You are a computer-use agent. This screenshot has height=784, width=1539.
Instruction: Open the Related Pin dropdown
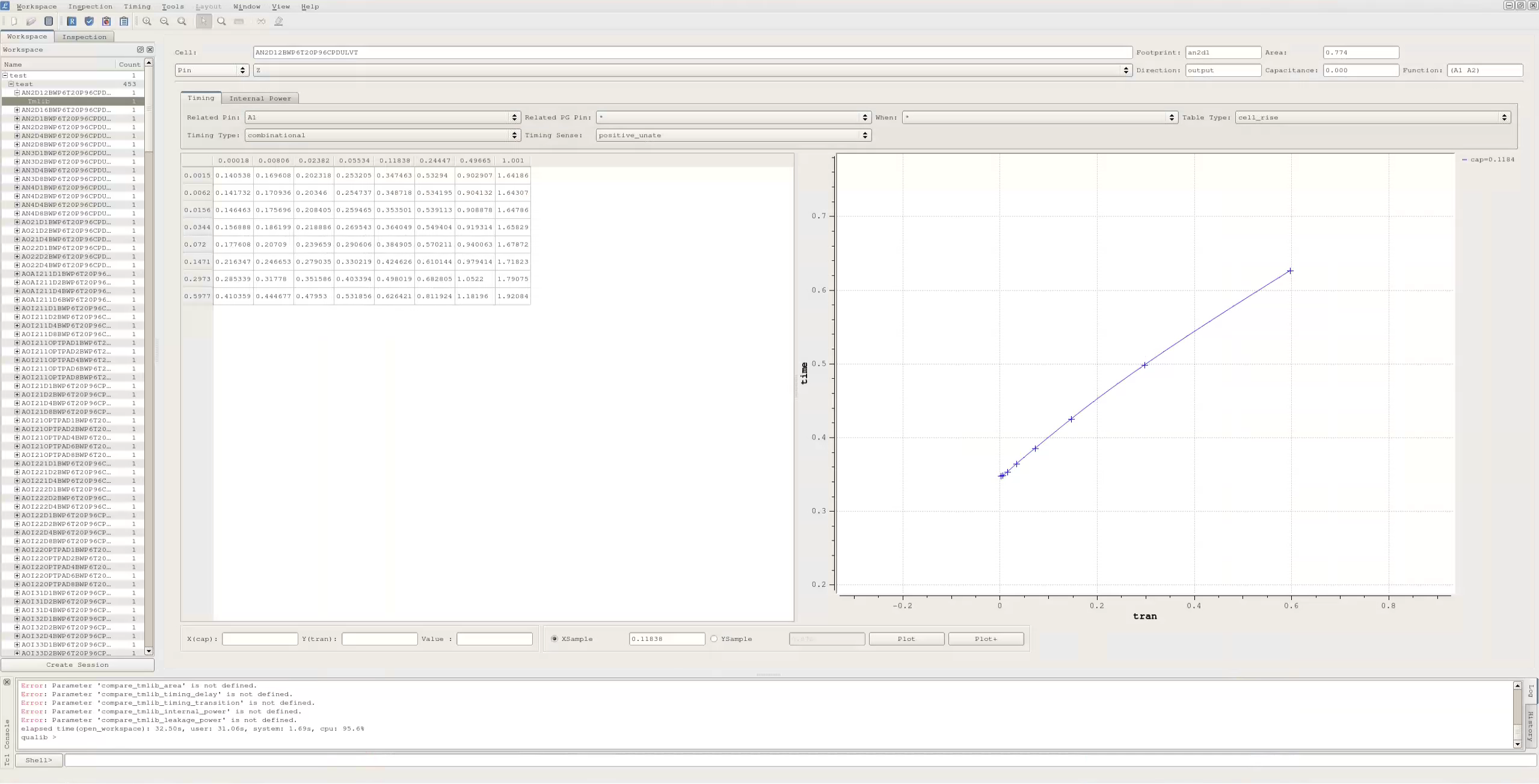[382, 117]
